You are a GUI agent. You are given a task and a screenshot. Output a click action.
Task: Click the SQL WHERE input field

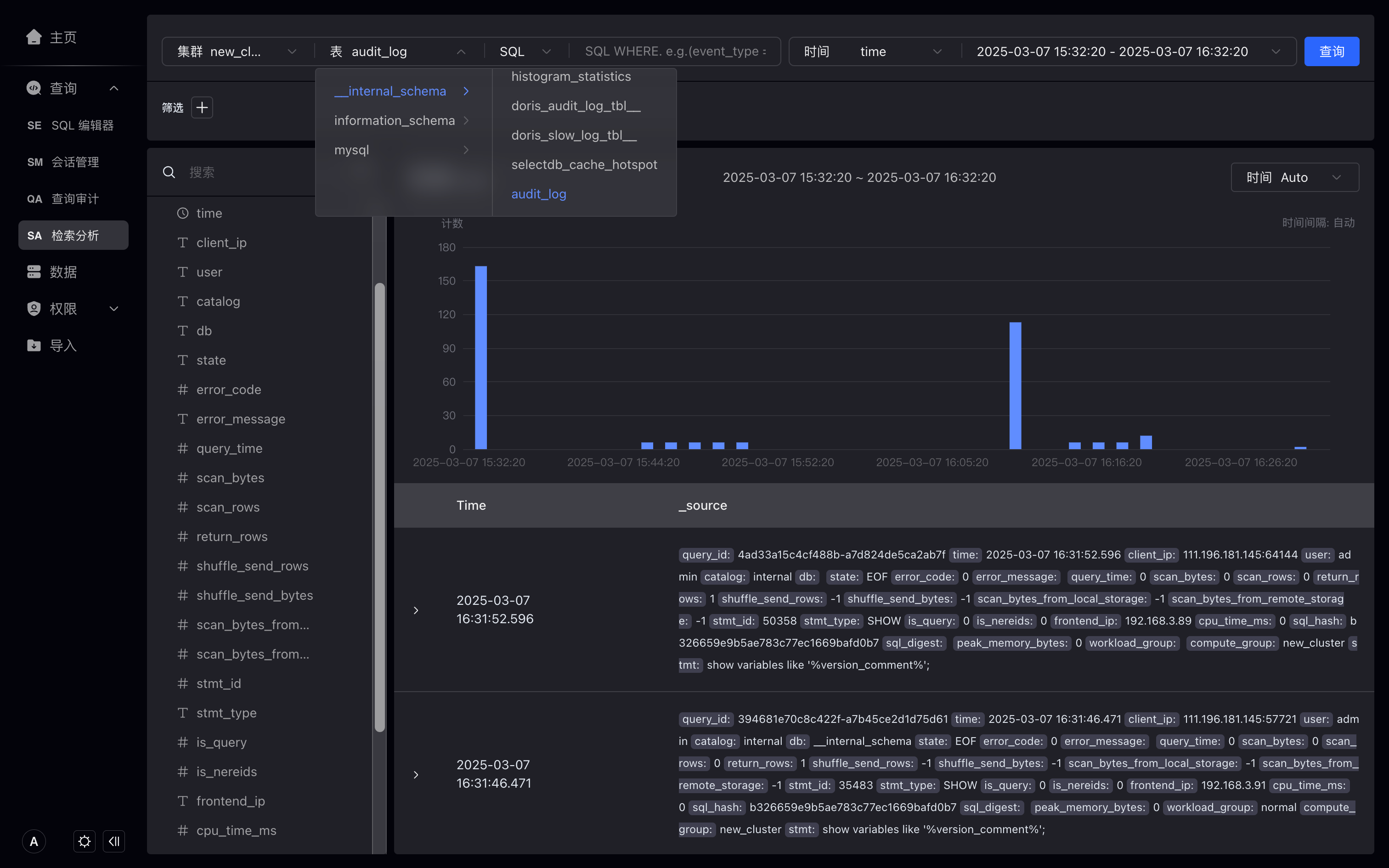tap(676, 51)
